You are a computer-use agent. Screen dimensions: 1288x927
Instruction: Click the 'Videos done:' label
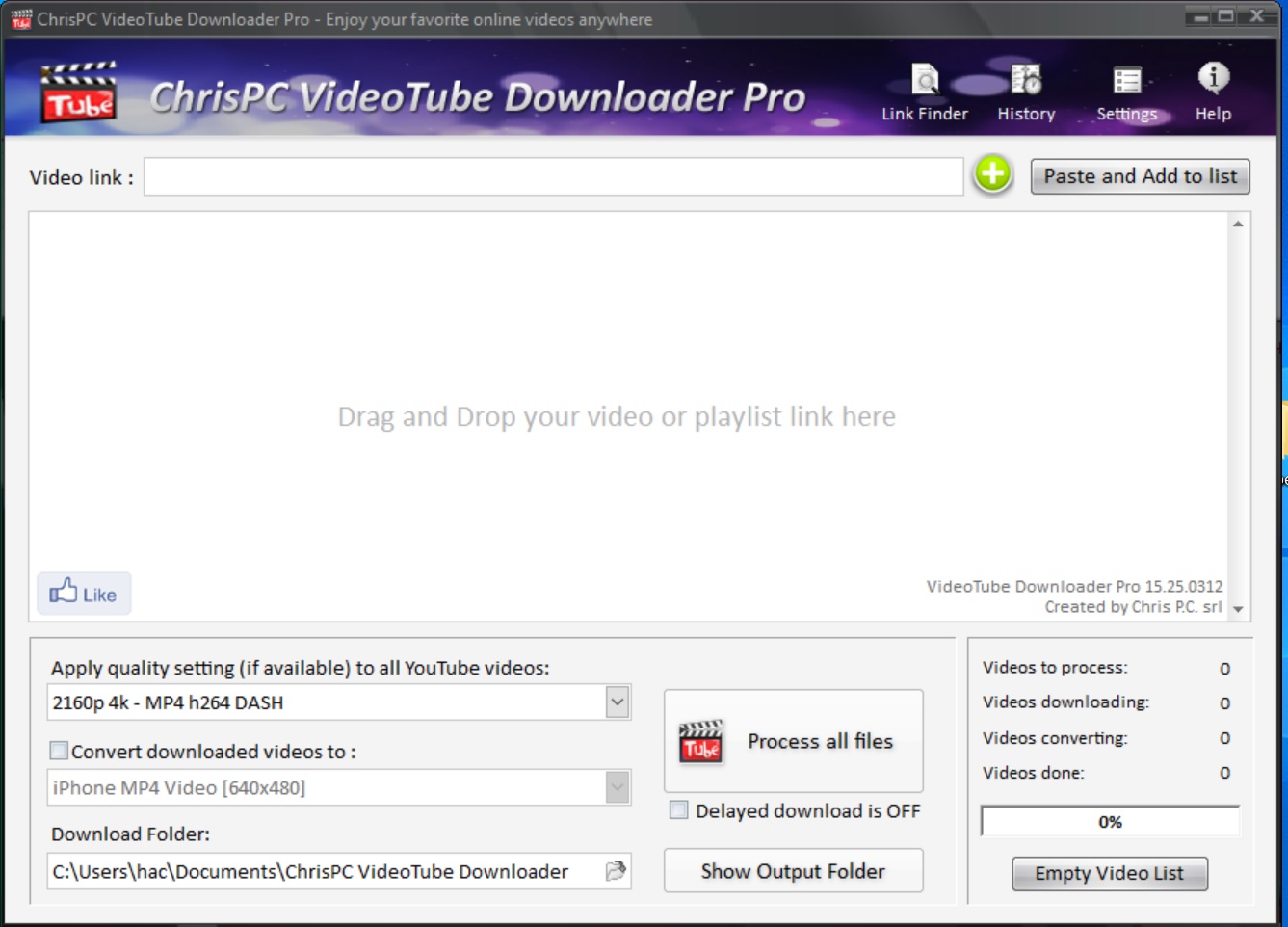[1033, 772]
